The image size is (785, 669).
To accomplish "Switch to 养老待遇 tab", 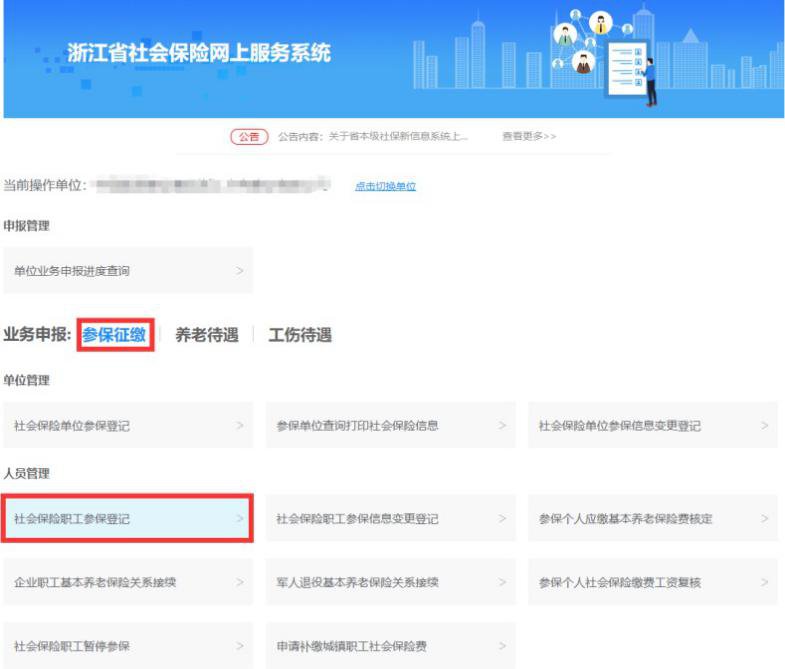I will (x=207, y=336).
